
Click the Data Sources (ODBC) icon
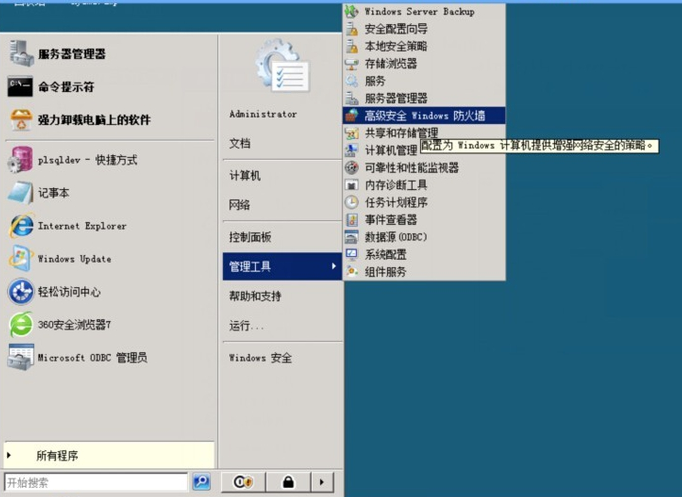click(x=351, y=237)
